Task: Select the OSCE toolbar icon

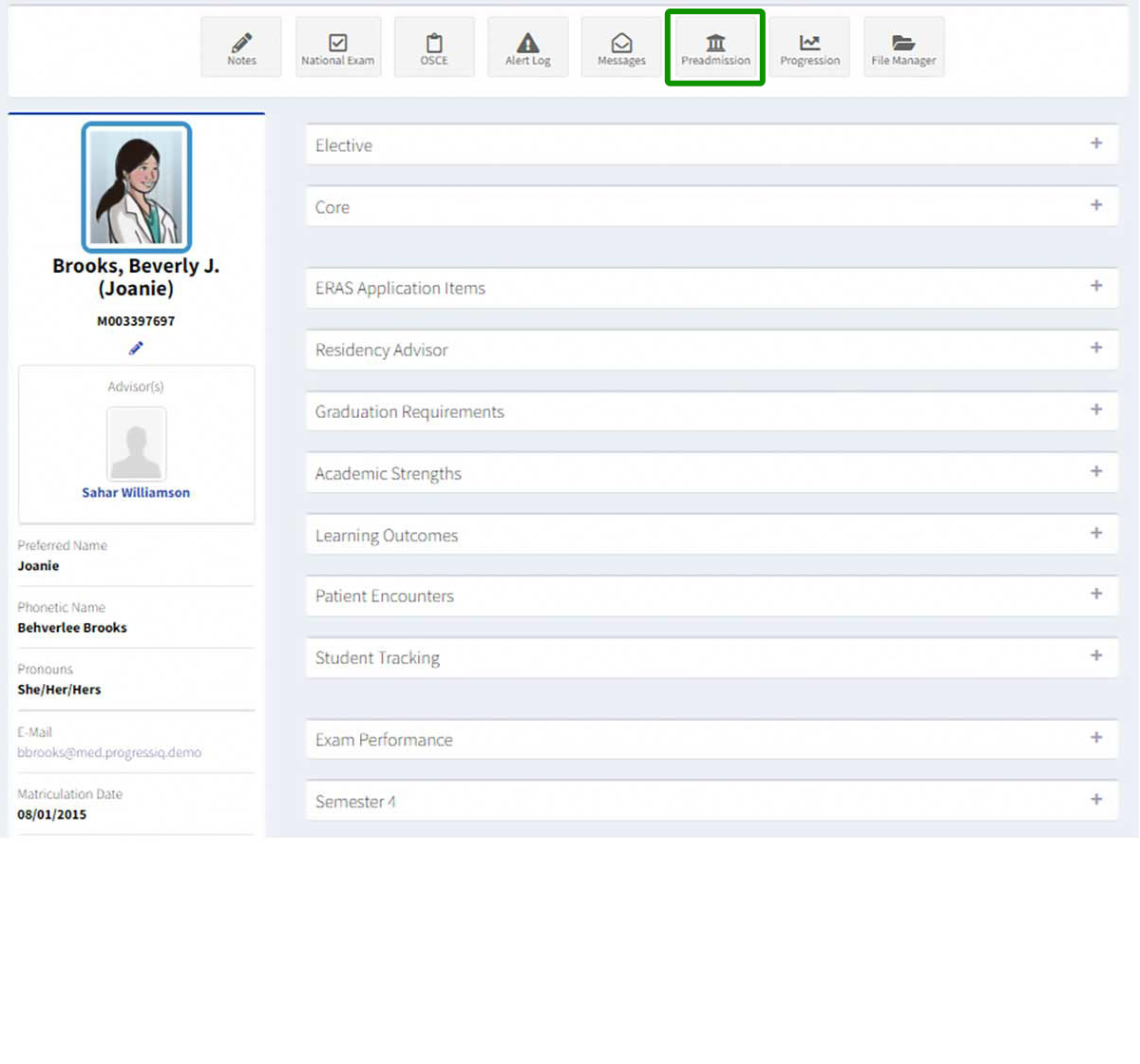Action: coord(434,47)
